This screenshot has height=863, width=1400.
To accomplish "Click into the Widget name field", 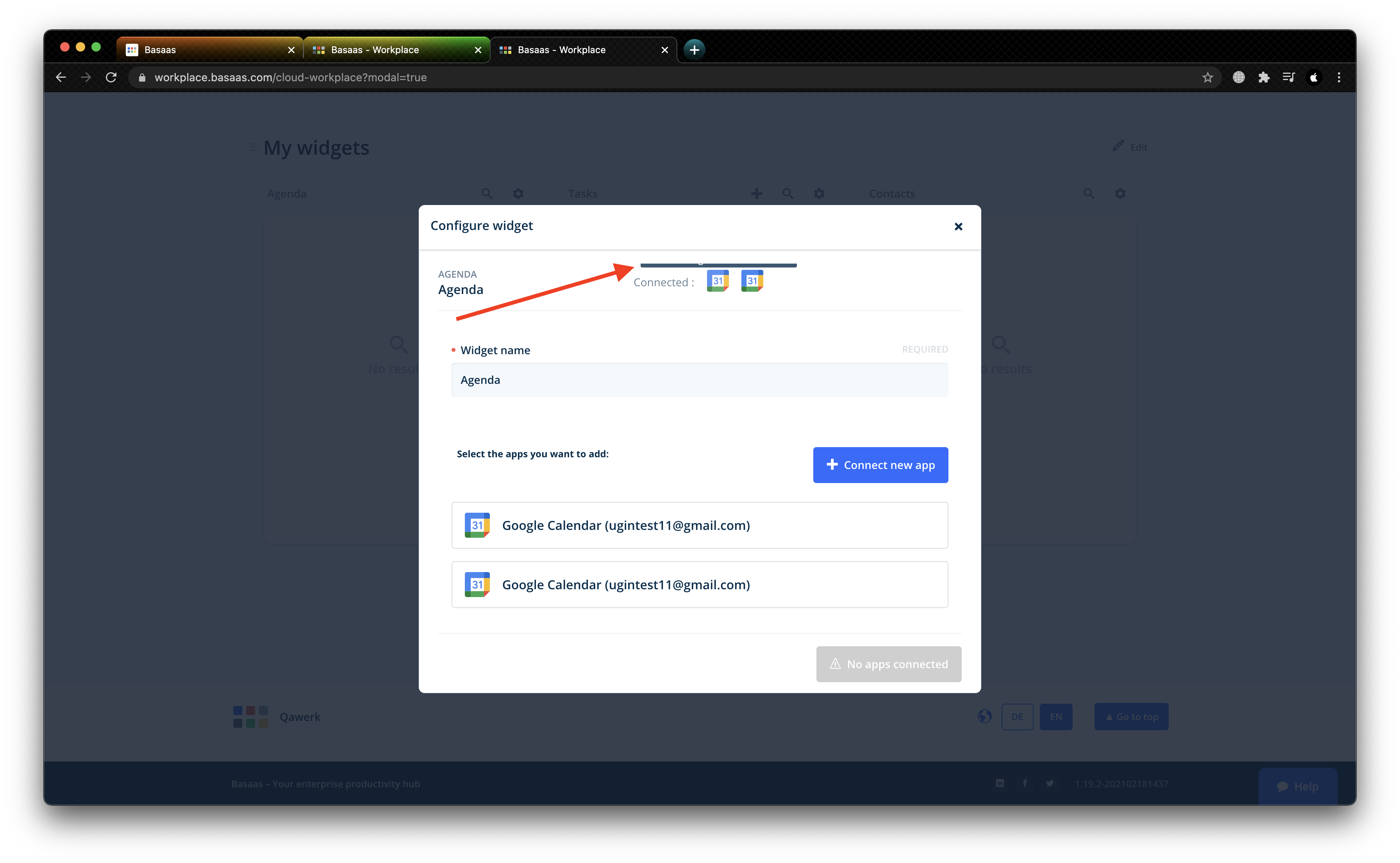I will 700,380.
